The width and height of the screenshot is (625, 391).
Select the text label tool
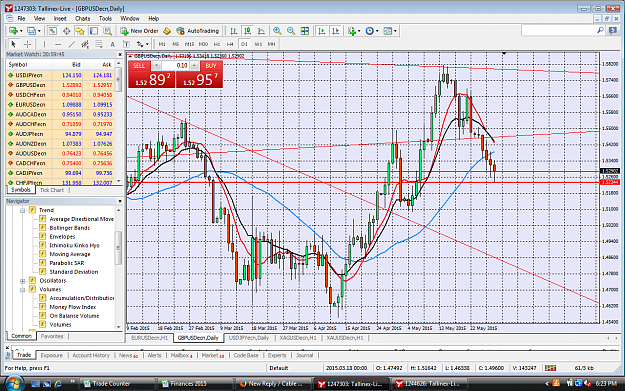click(126, 44)
